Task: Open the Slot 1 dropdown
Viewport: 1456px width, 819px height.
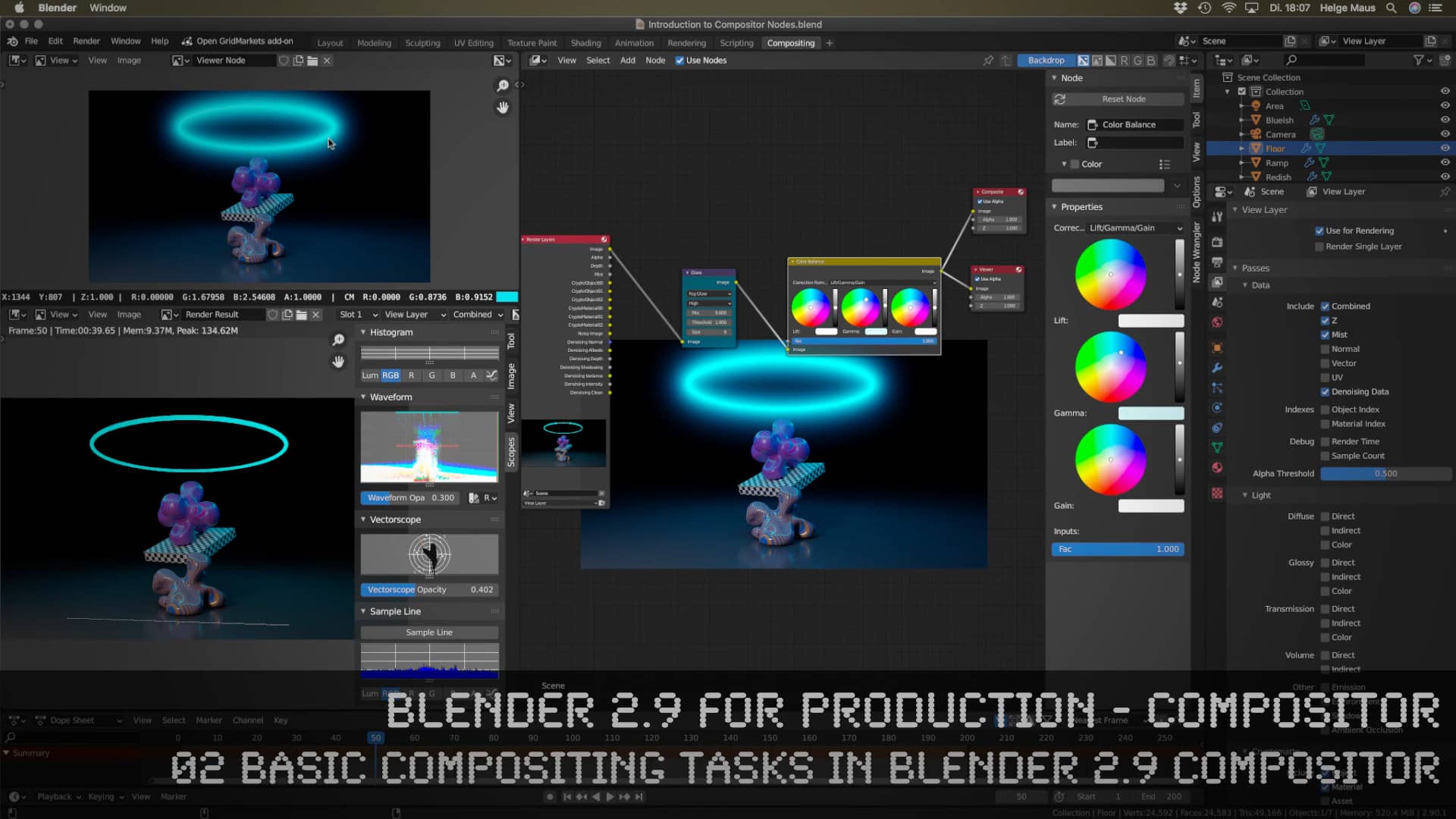Action: (x=356, y=314)
